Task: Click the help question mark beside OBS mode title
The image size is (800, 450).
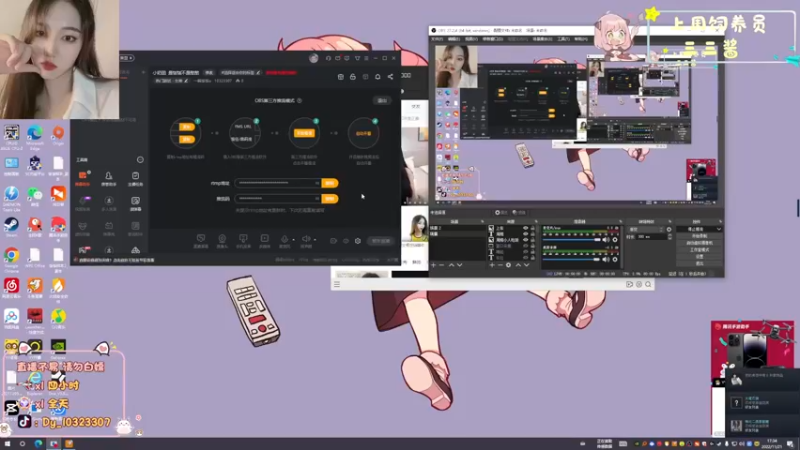Action: [x=299, y=101]
